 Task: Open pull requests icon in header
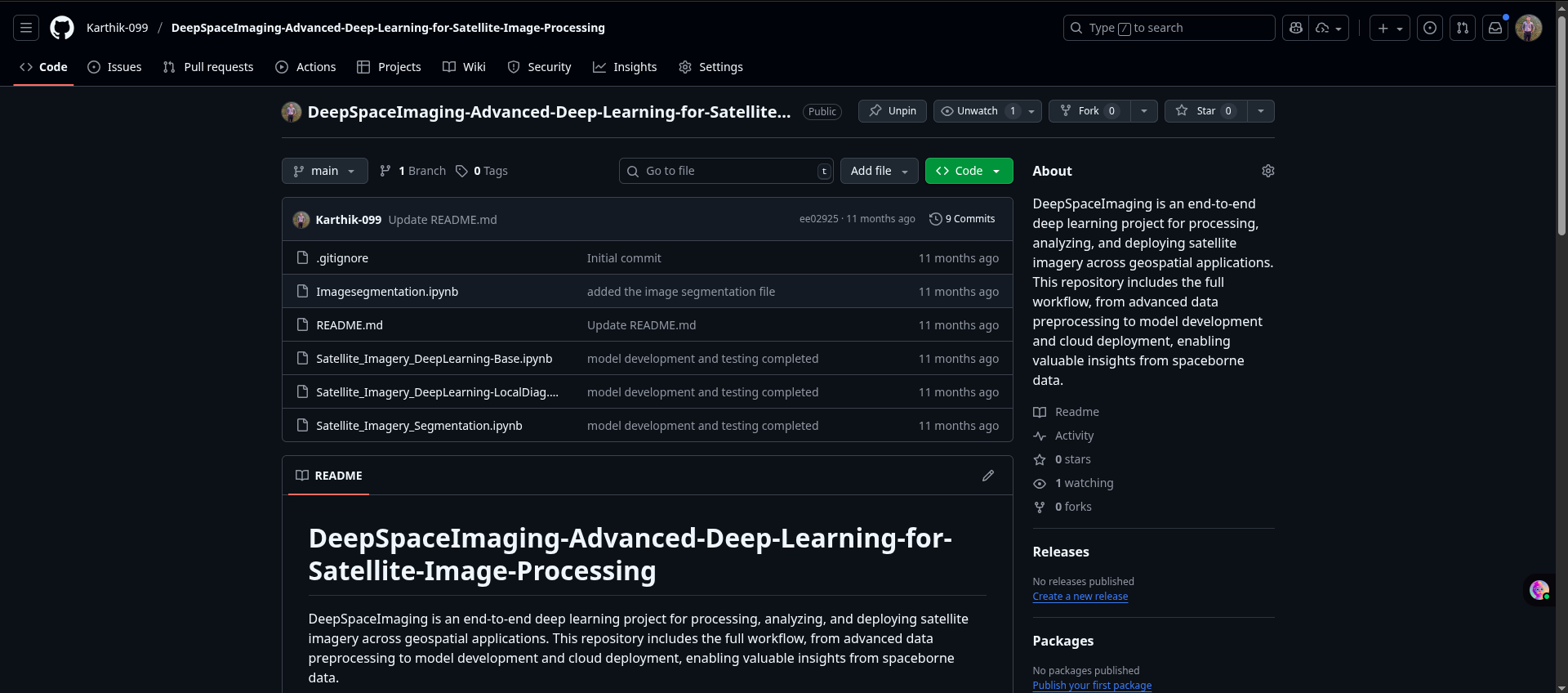[x=1463, y=28]
